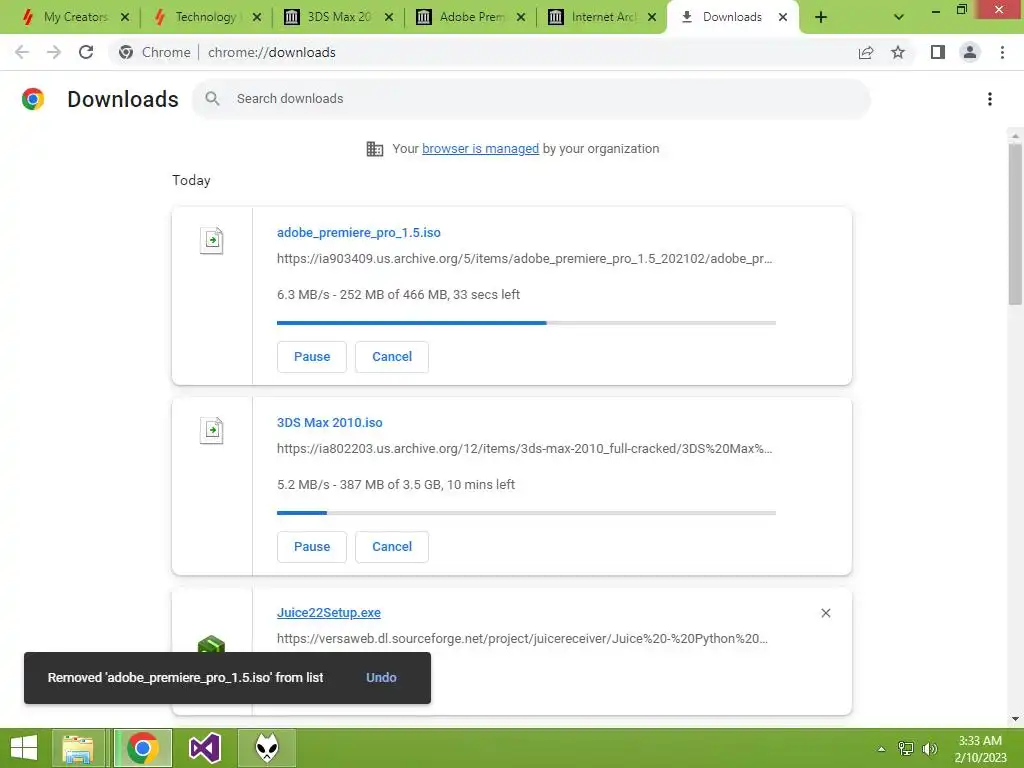Click the Search downloads field
The width and height of the screenshot is (1024, 768).
point(531,99)
